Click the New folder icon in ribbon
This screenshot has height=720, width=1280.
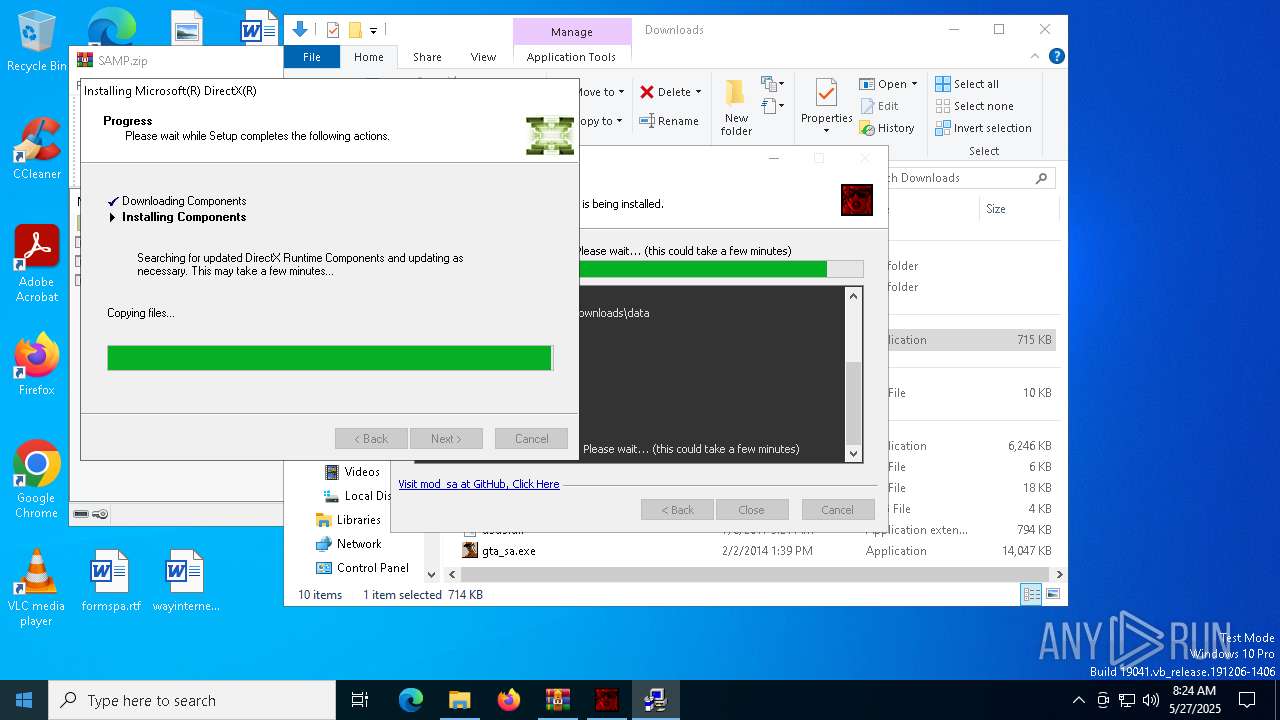tap(736, 107)
